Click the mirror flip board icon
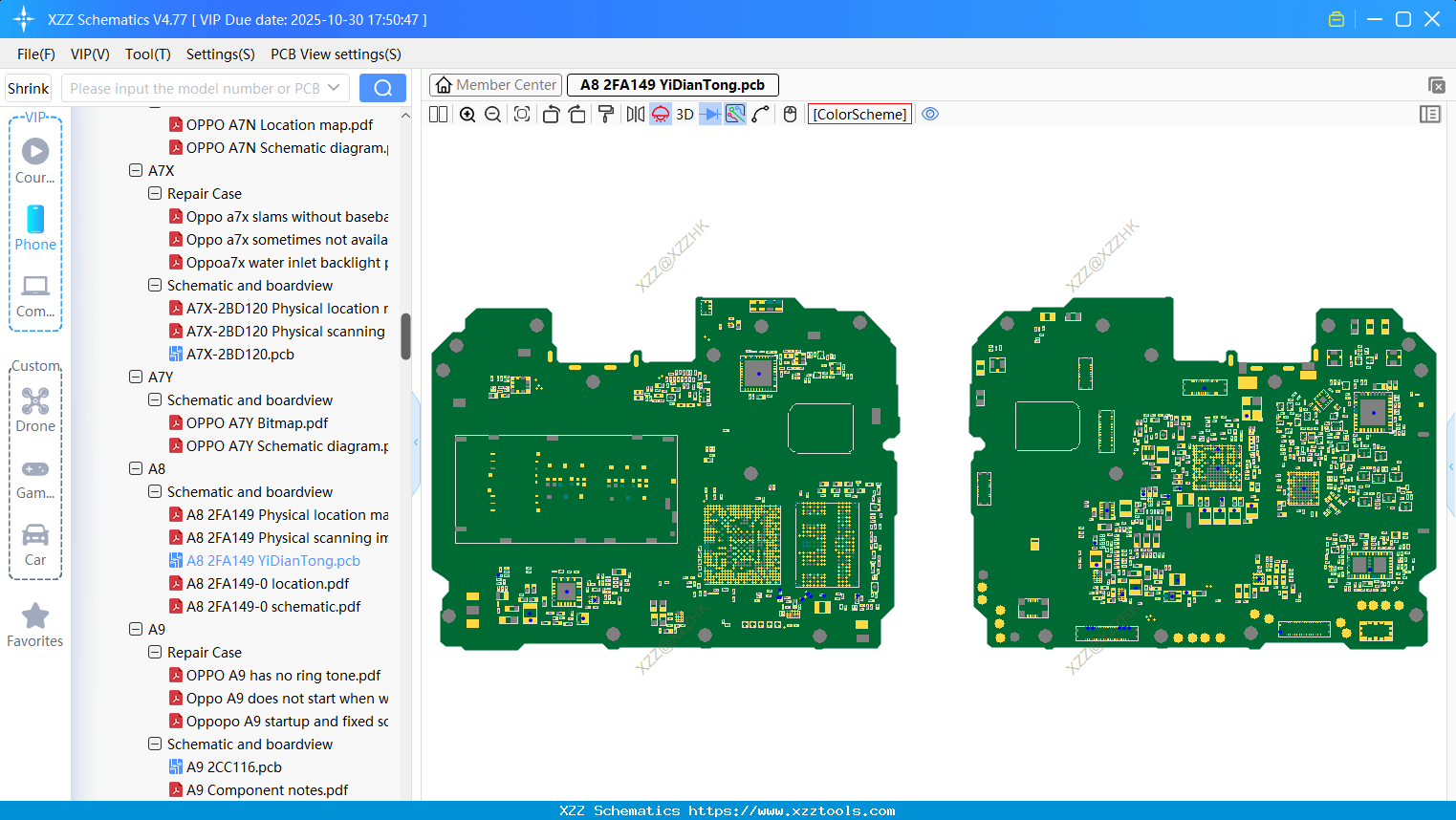 [635, 115]
